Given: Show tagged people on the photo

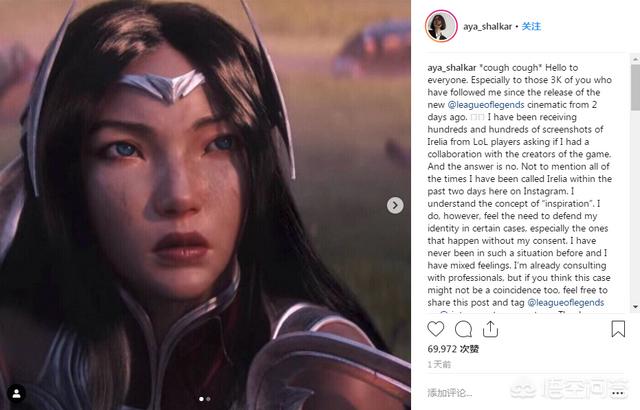Looking at the screenshot, I should tap(17, 394).
